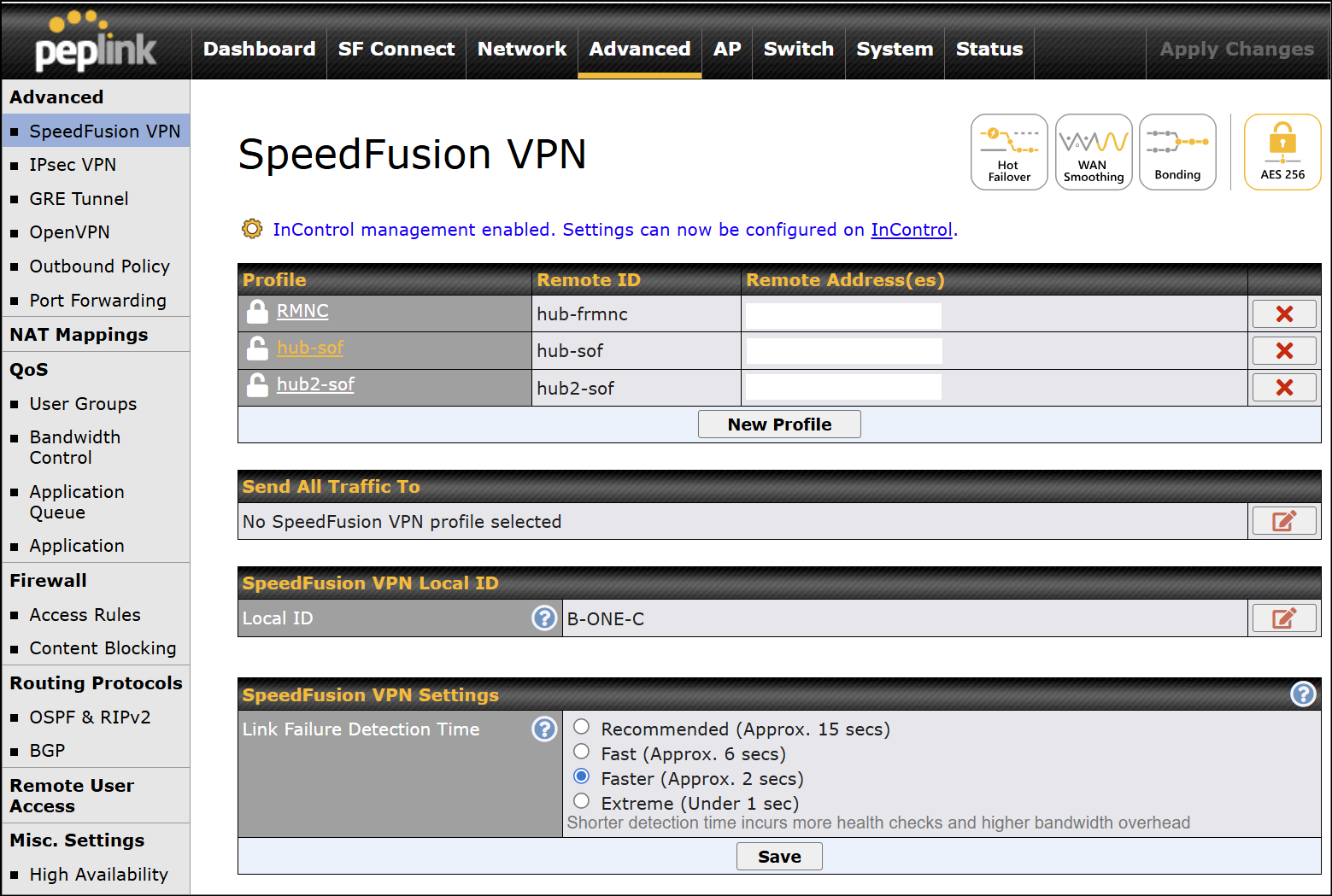1332x896 pixels.
Task: Open IPsec VPN in sidebar
Action: point(73,165)
